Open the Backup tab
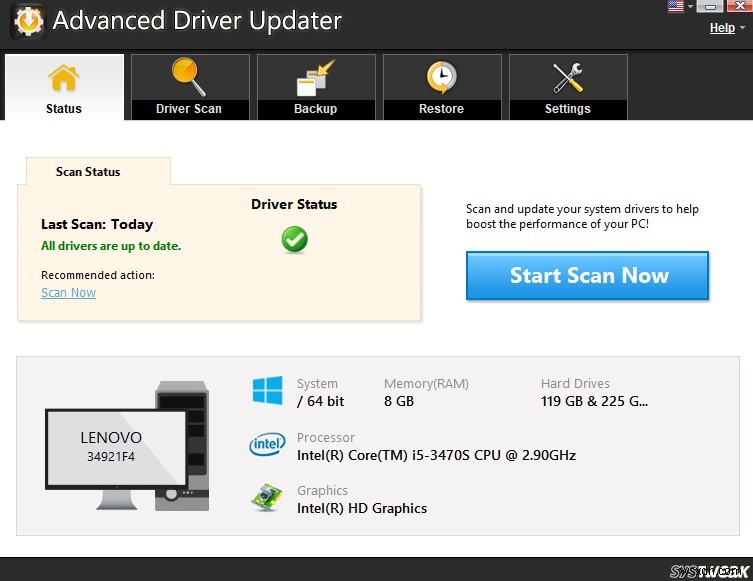 pos(316,87)
